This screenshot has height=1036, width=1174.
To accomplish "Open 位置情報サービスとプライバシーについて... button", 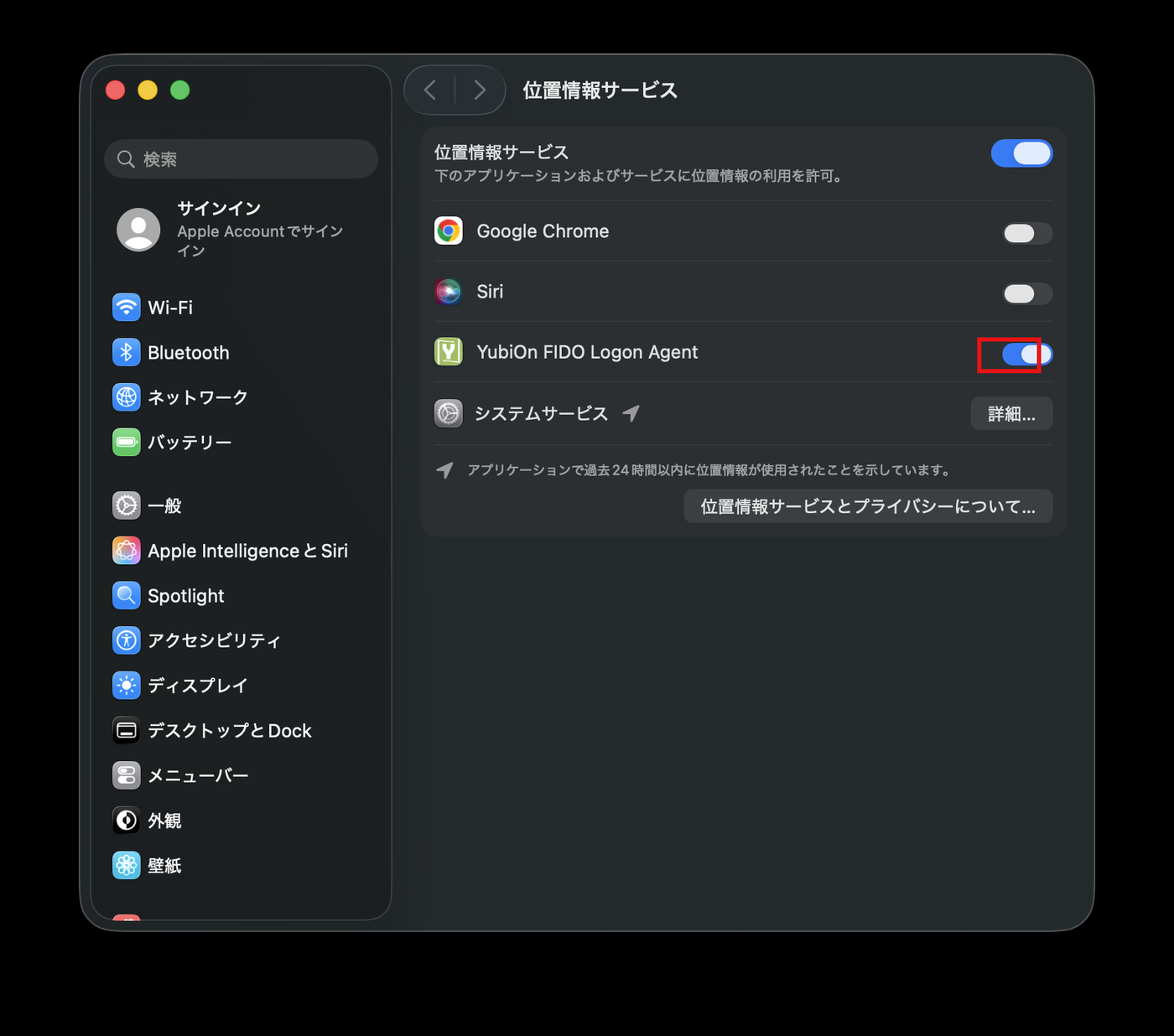I will click(868, 506).
